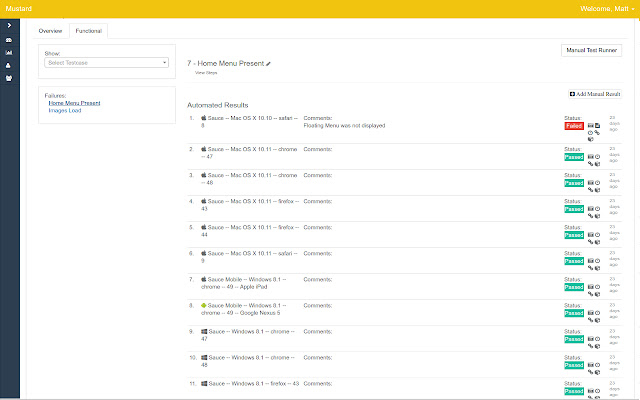Open the dashboard gauge icon in the sidebar
This screenshot has height=400, width=640.
tap(9, 40)
